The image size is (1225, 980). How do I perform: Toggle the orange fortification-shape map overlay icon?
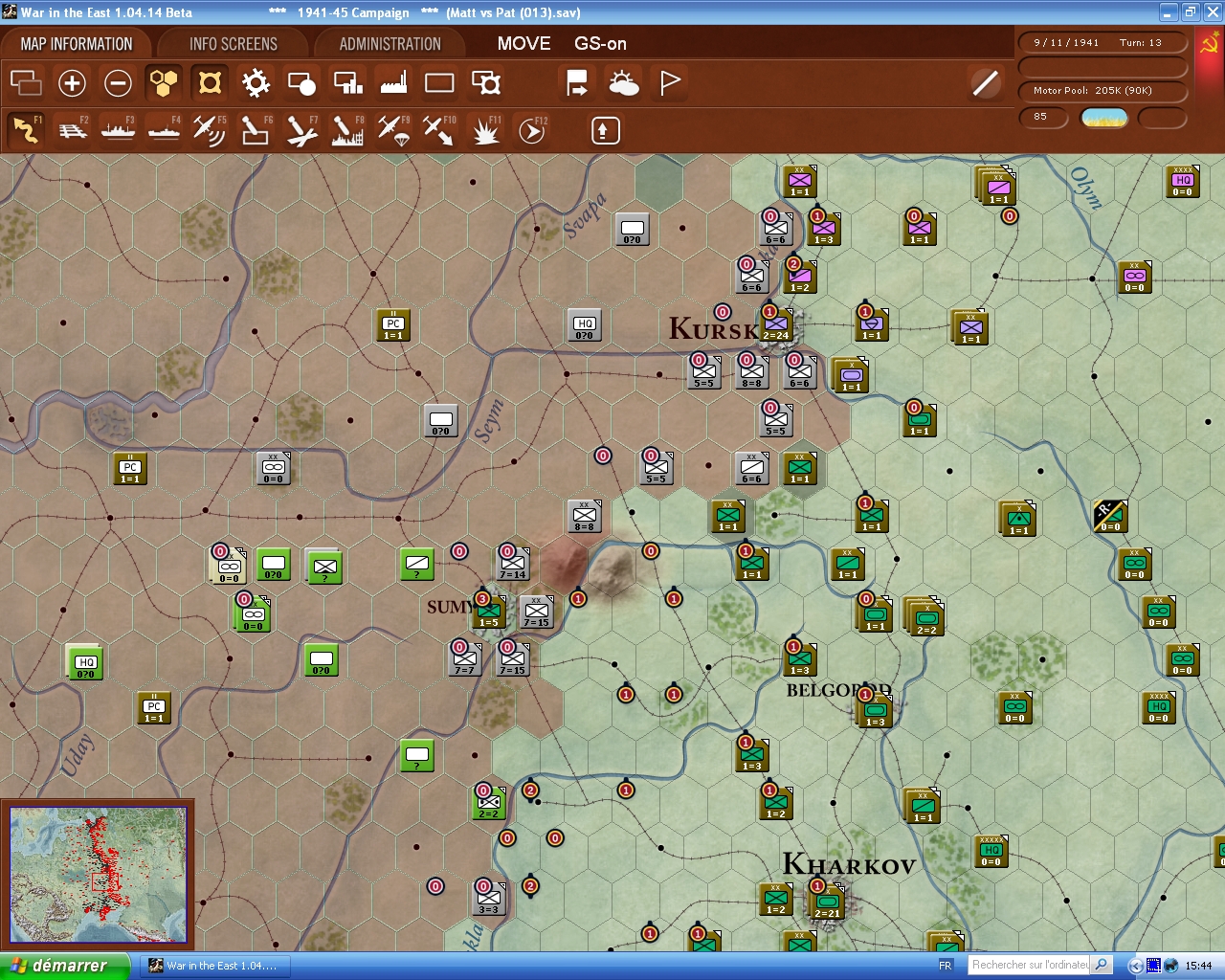coord(210,83)
